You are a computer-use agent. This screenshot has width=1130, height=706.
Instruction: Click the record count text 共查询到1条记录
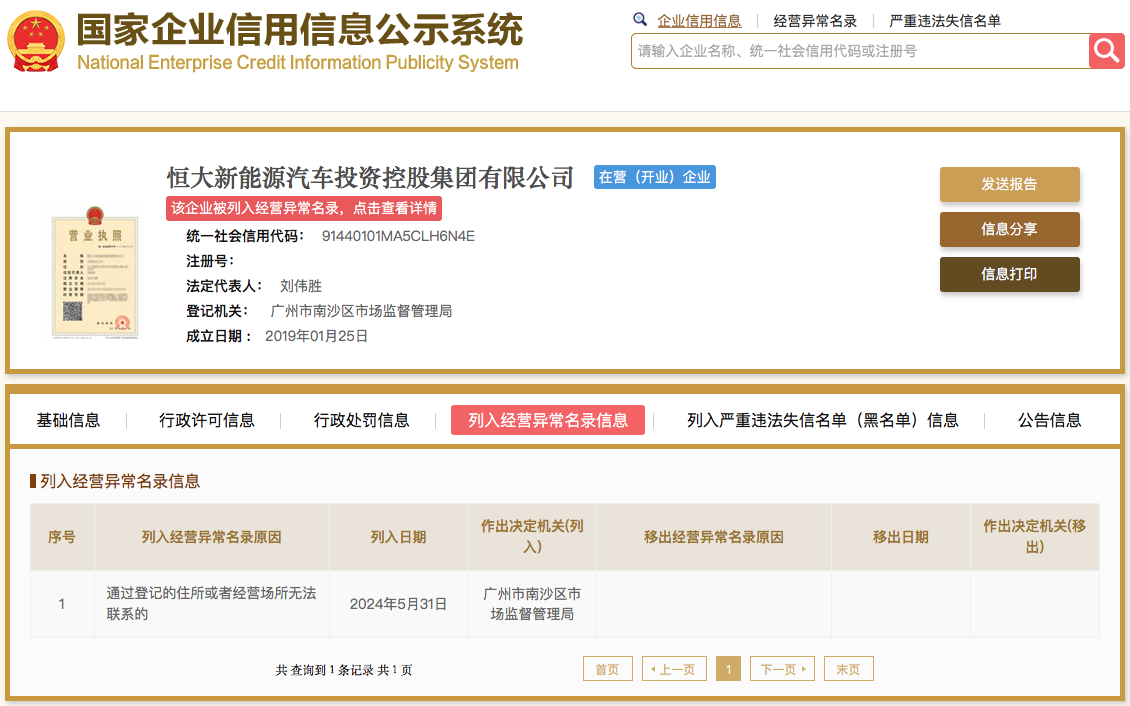point(324,671)
